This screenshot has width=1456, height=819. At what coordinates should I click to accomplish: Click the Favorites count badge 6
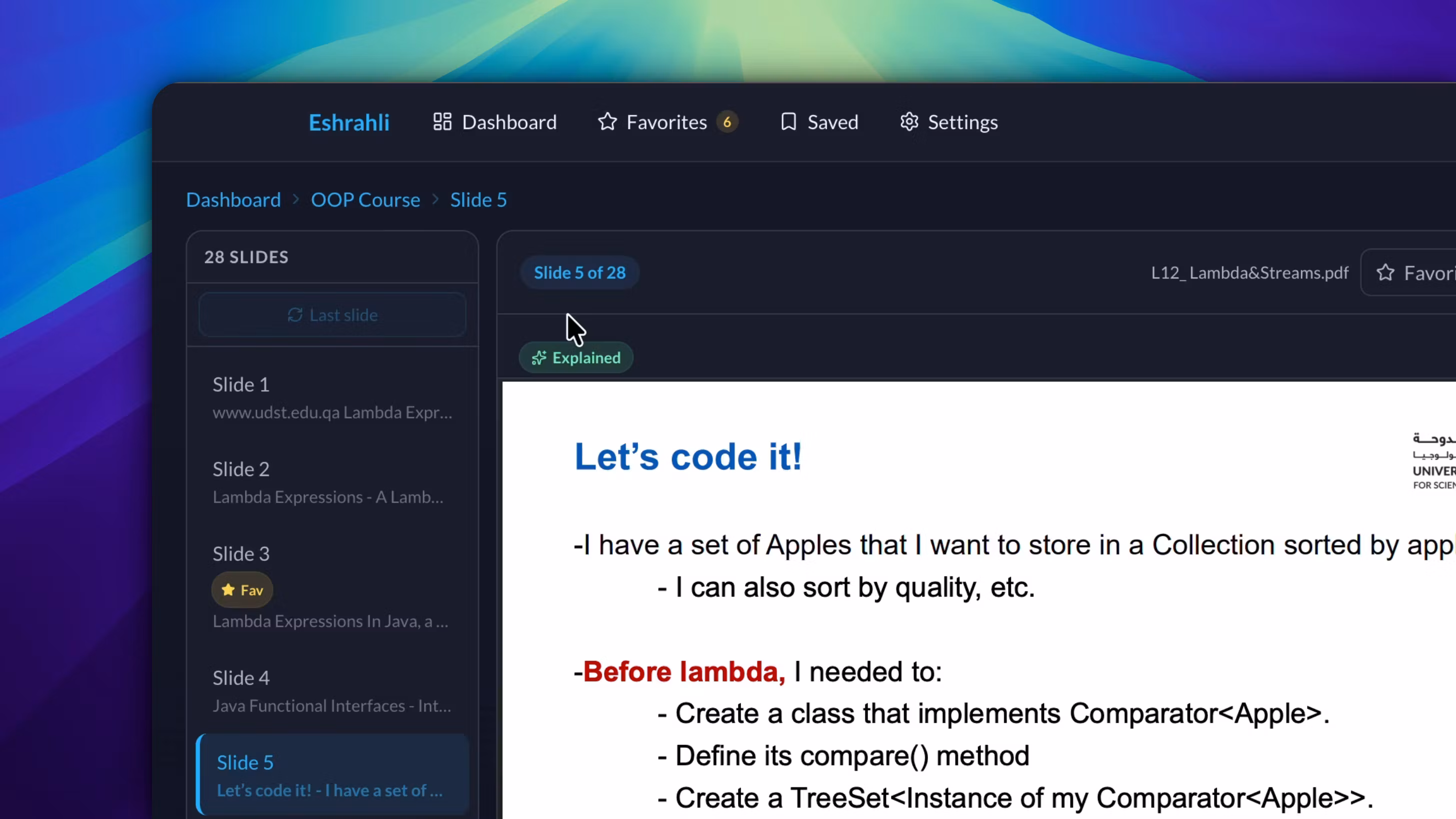[727, 122]
